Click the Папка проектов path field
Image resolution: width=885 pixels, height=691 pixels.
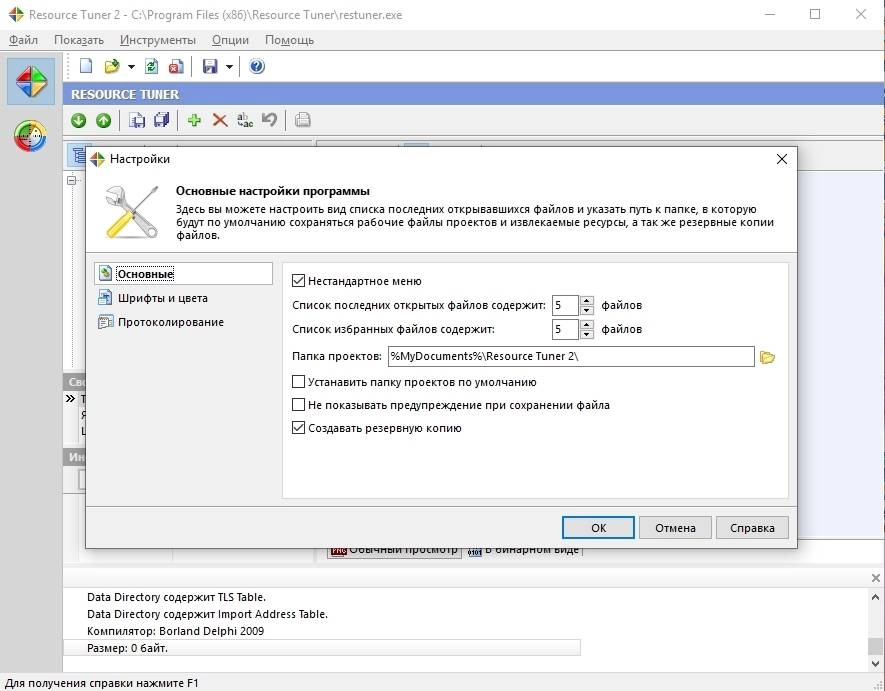tap(571, 356)
